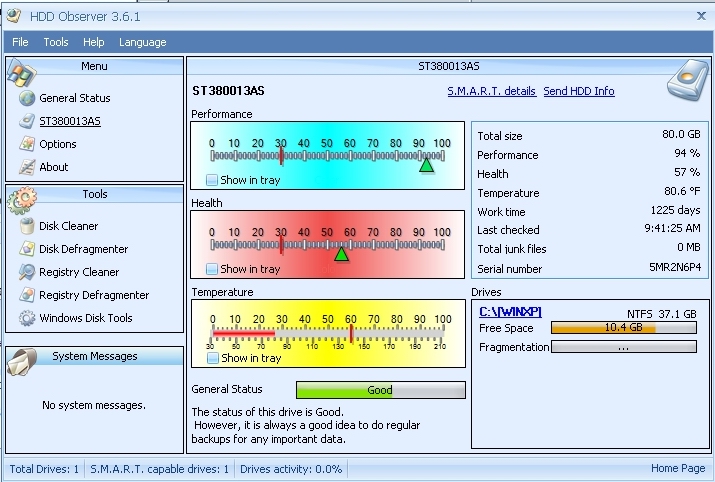The width and height of the screenshot is (715, 482).
Task: Click the green Health gauge marker
Action: click(342, 254)
